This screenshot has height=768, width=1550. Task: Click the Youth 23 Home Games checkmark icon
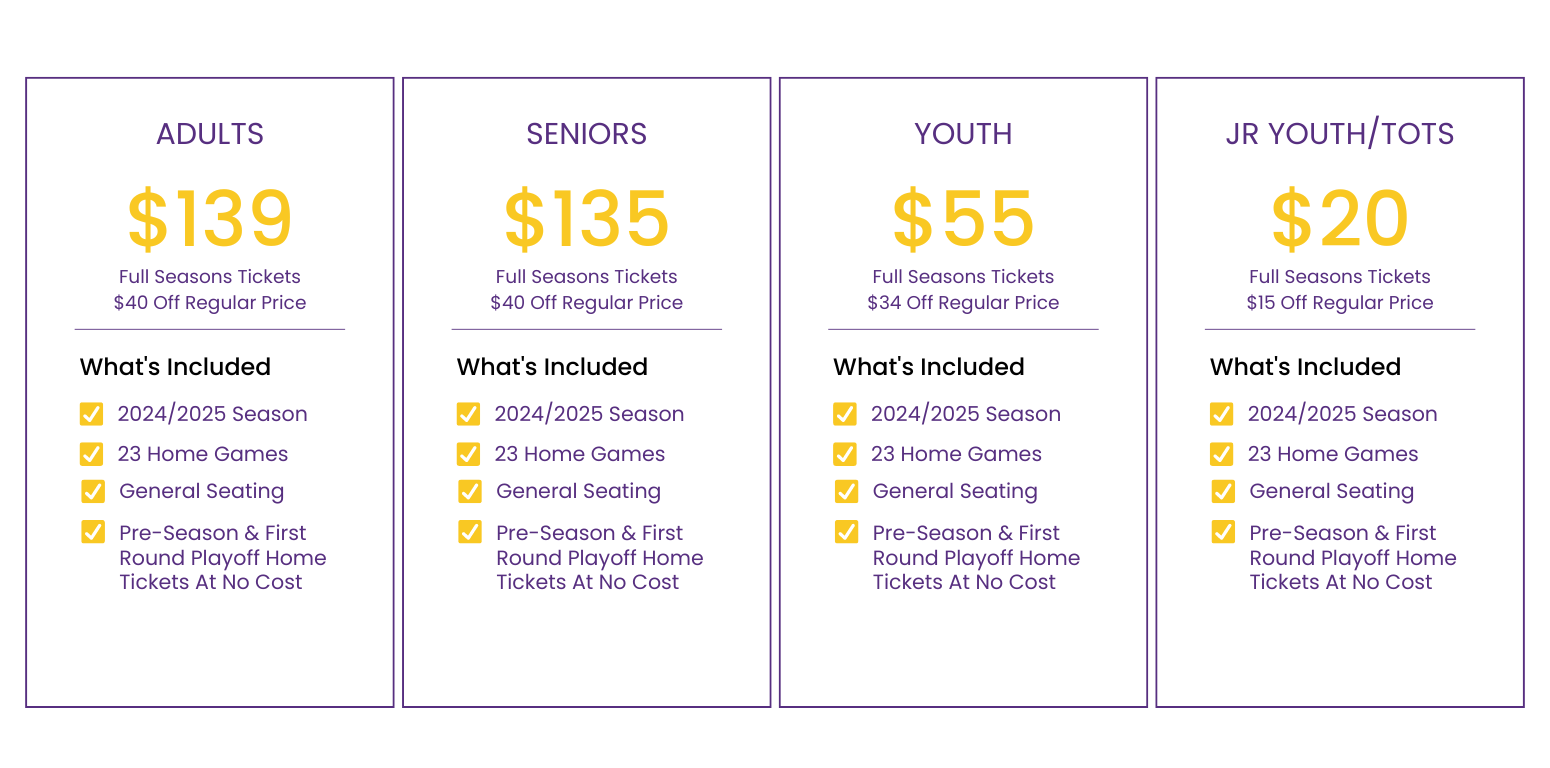tap(845, 454)
